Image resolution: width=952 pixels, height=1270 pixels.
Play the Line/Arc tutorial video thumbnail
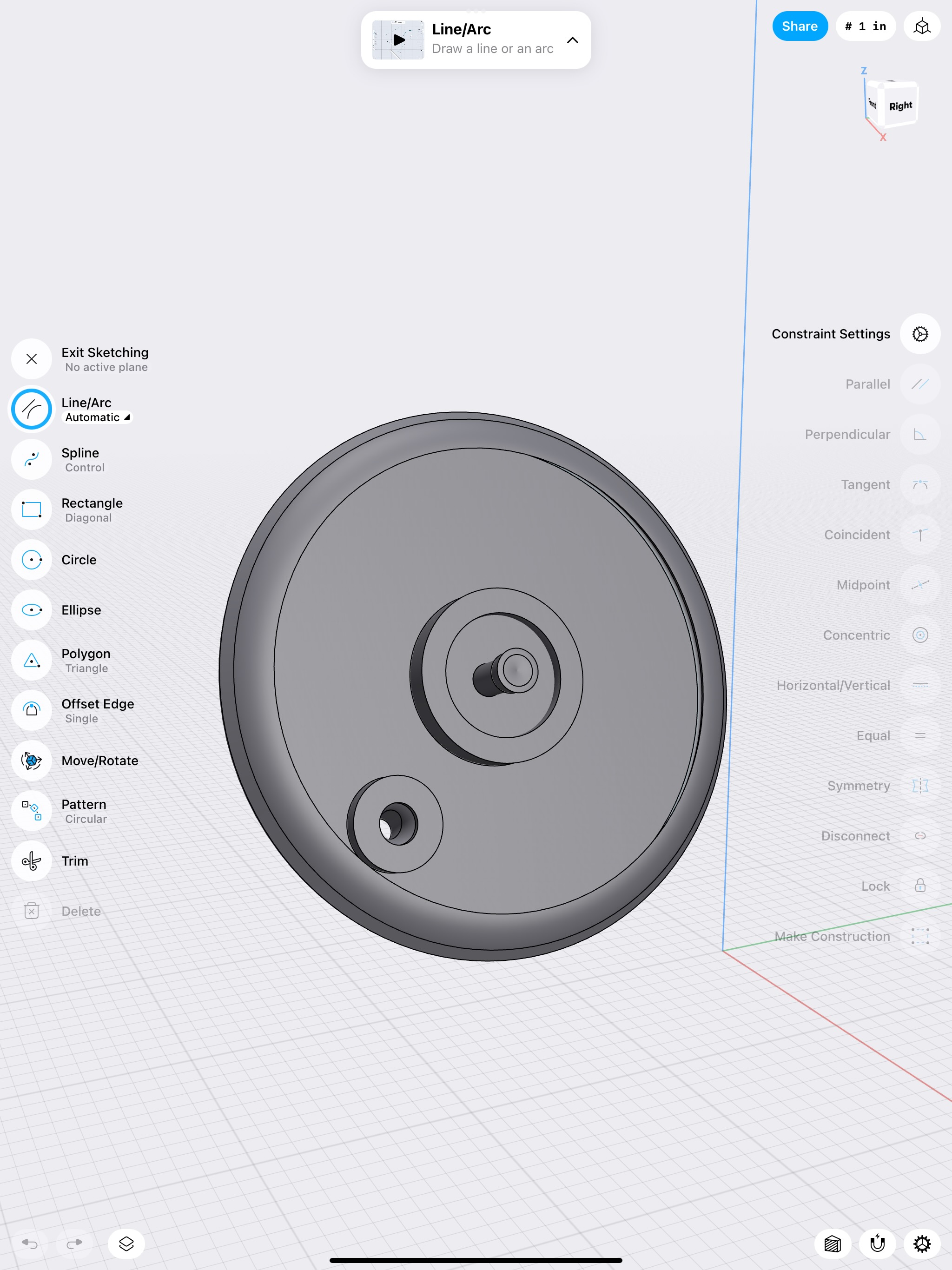398,40
